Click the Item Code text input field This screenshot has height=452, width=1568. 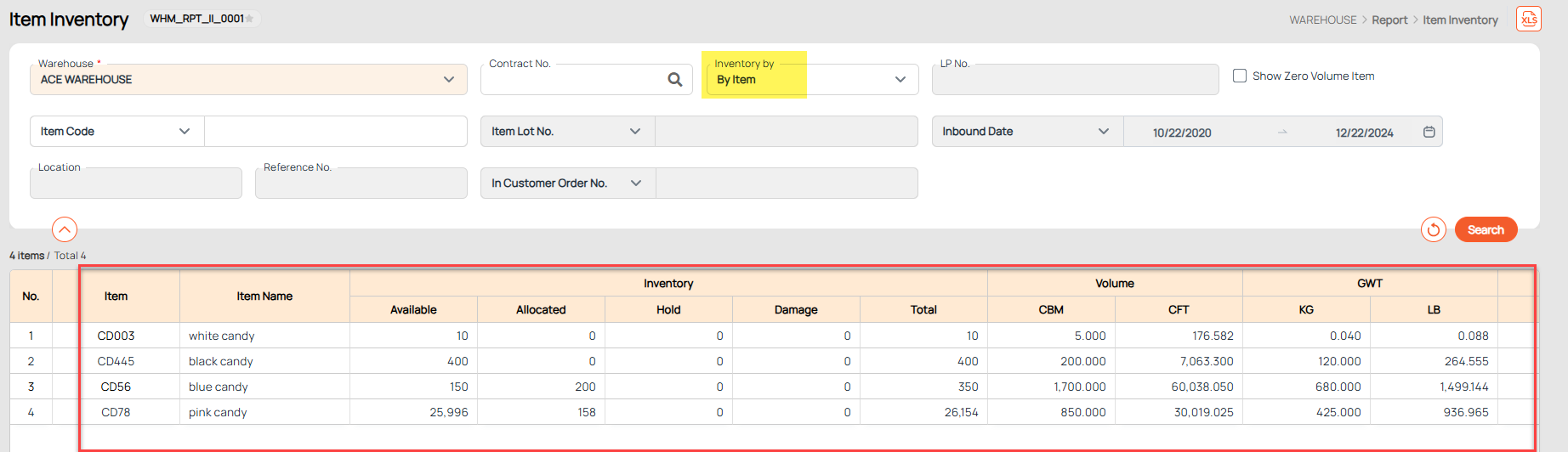tap(335, 132)
